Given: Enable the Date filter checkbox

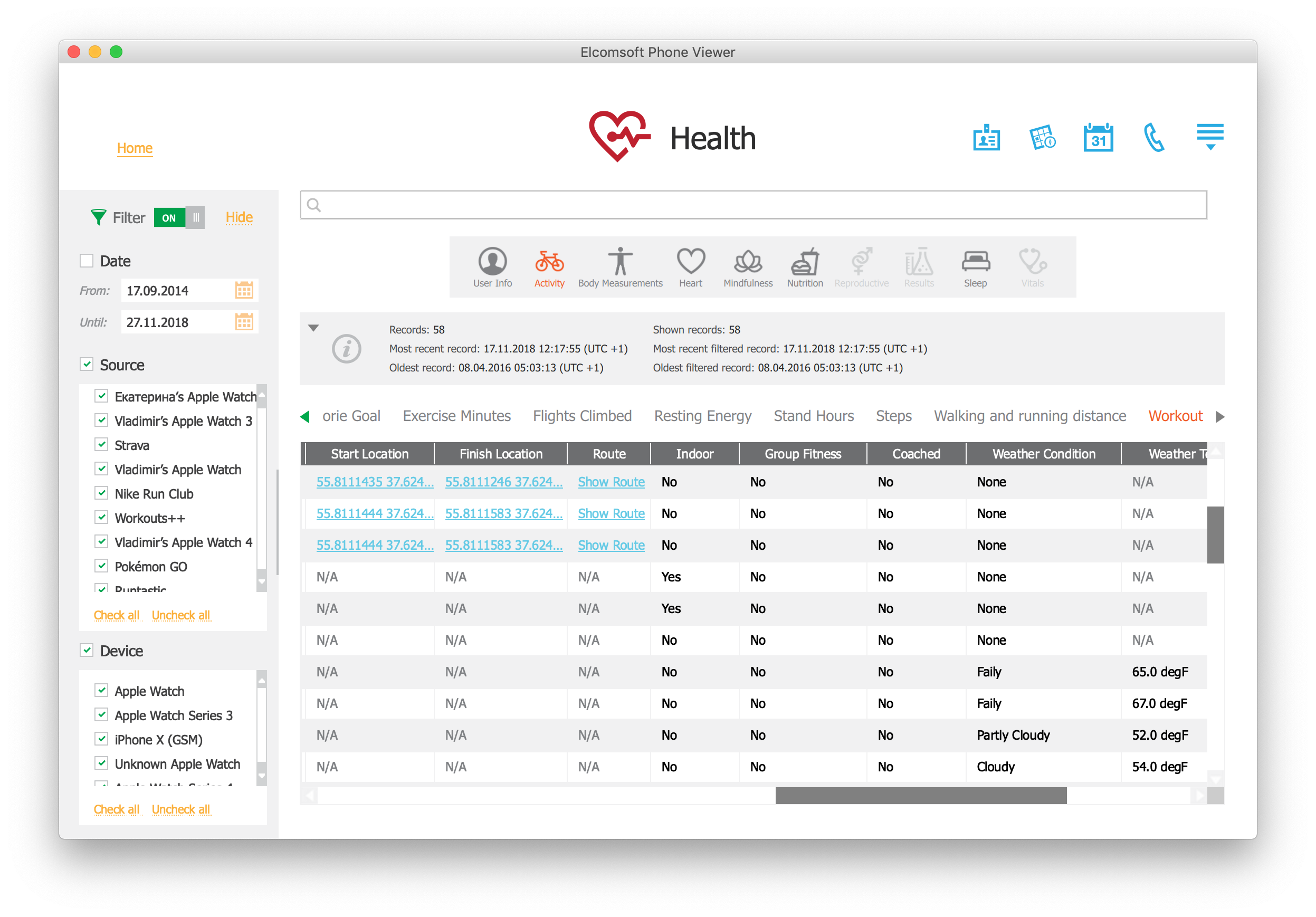Looking at the screenshot, I should [87, 261].
